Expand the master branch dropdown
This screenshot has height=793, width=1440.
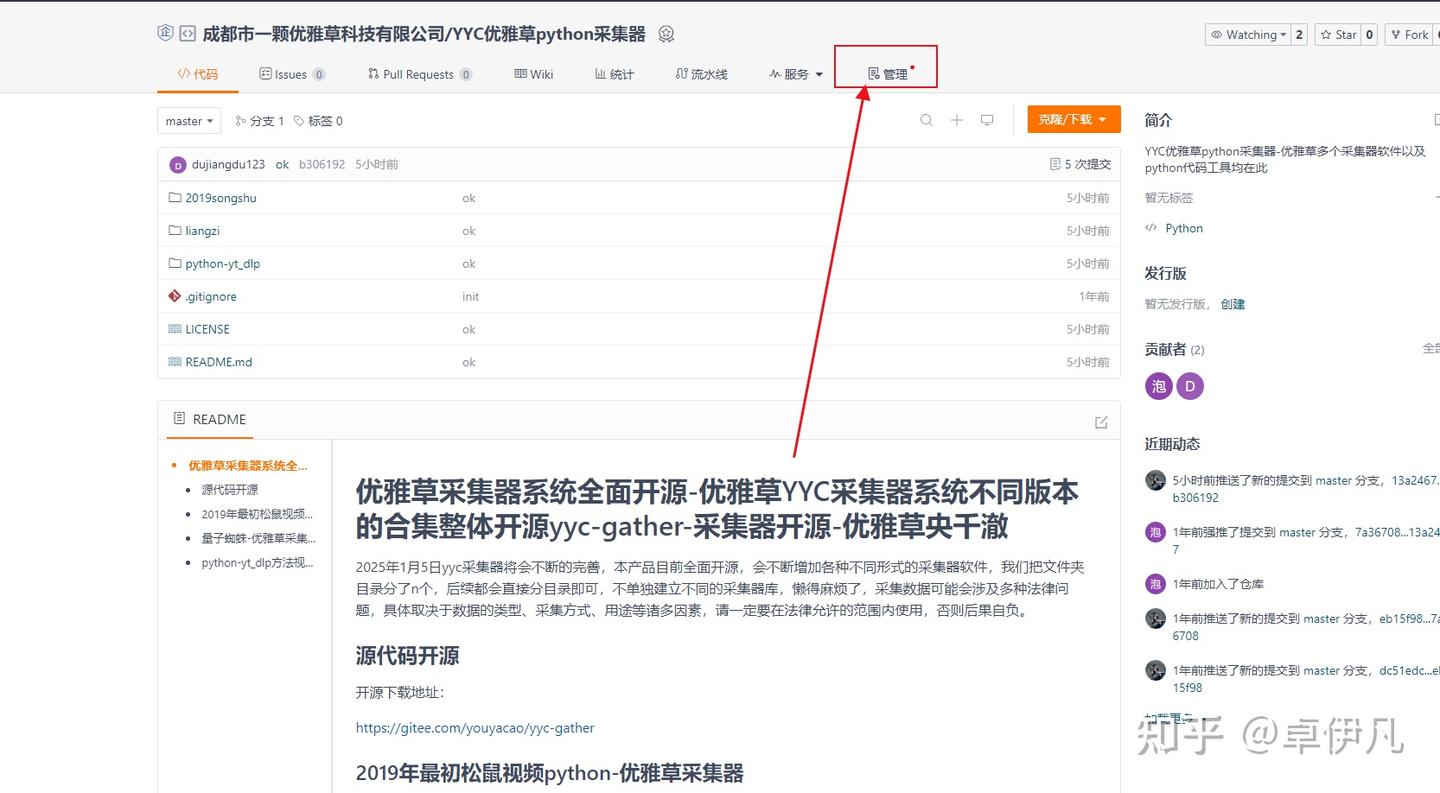188,120
